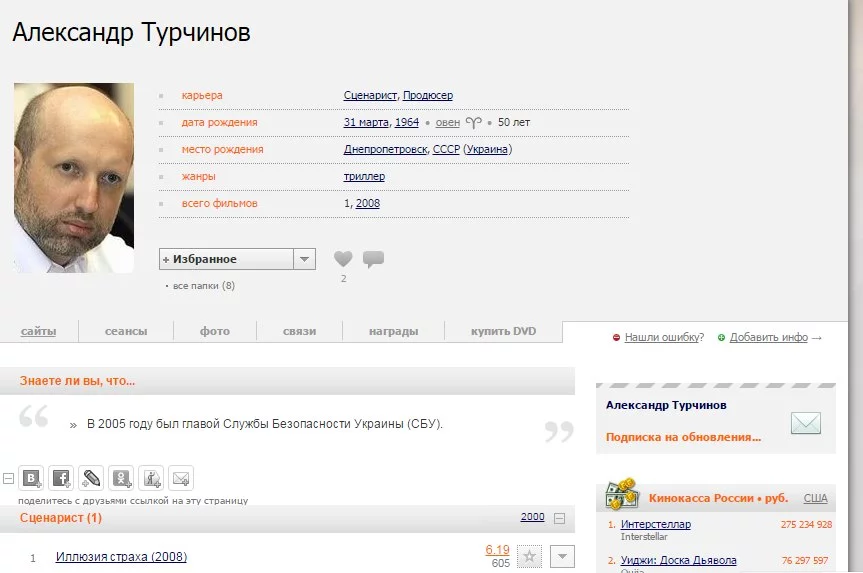Open the награды tab
Viewport: 863px width, 573px height.
click(394, 331)
